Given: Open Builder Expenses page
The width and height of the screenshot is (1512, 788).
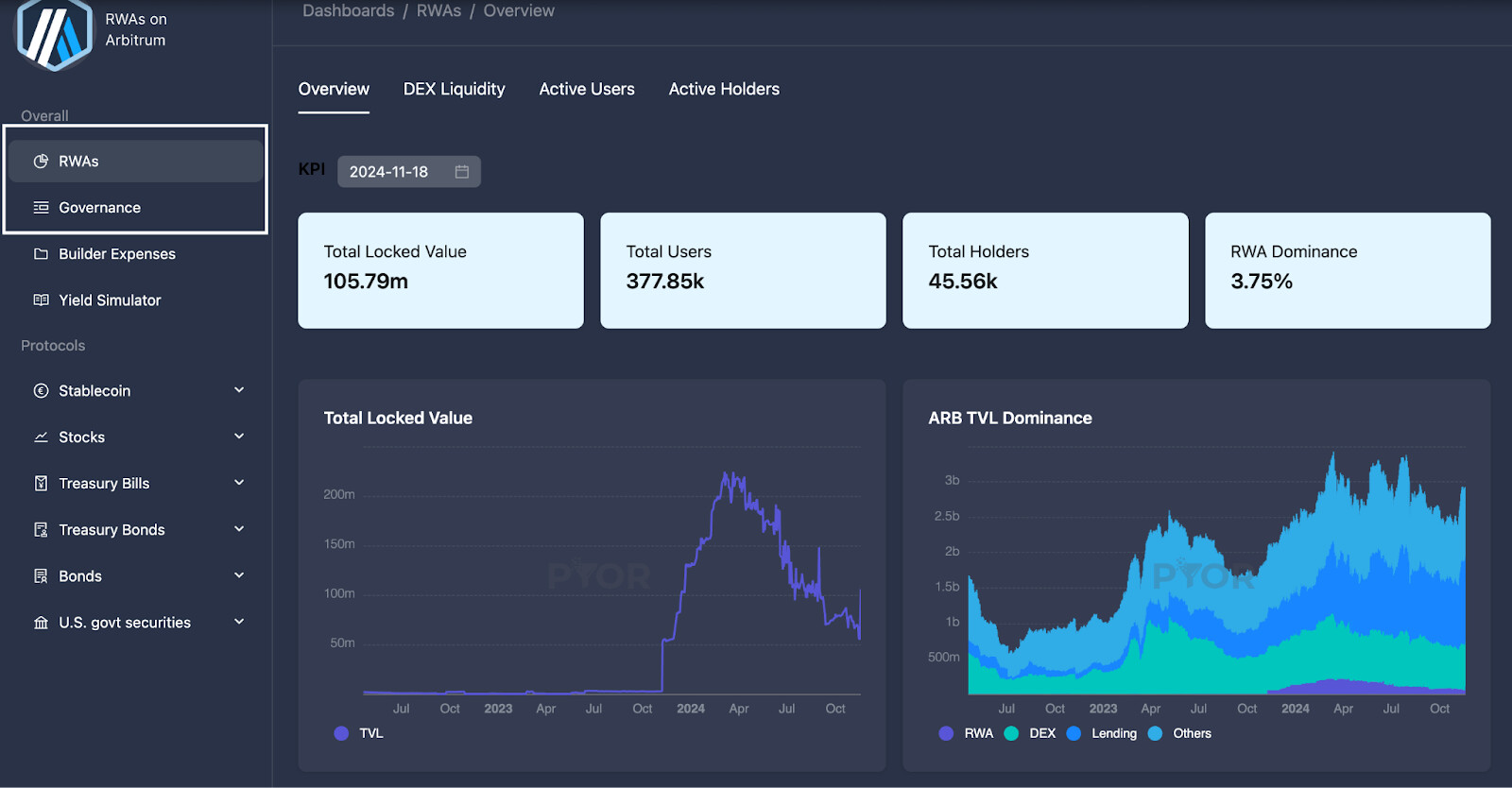Looking at the screenshot, I should point(135,254).
